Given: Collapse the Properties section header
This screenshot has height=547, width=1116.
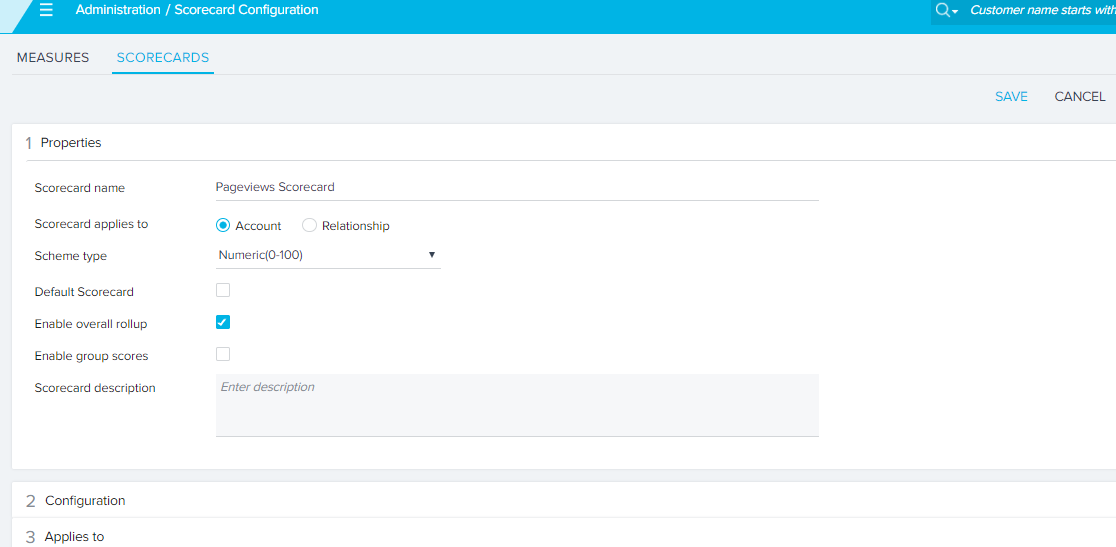Looking at the screenshot, I should pyautogui.click(x=564, y=143).
